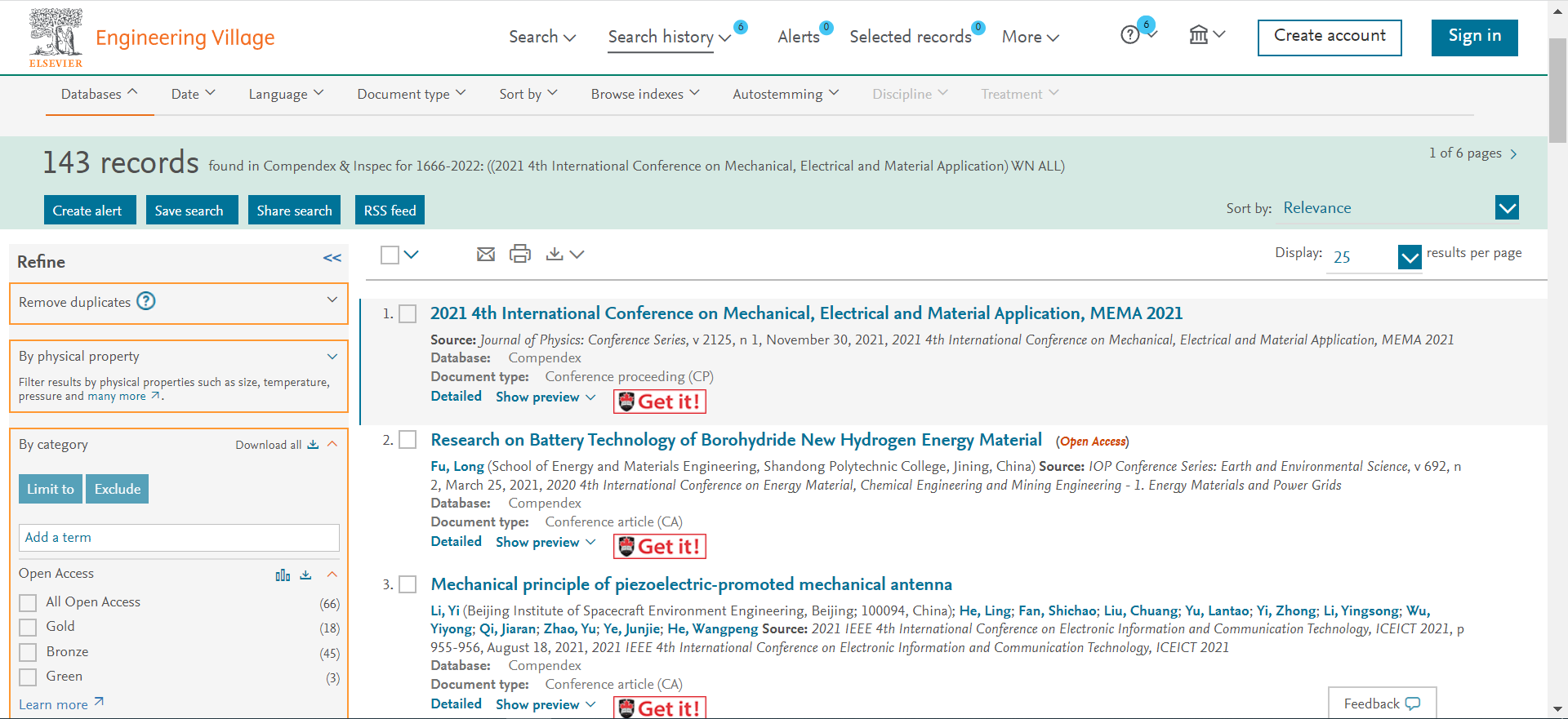Open Autostemming menu
1568x719 pixels.
pos(786,95)
